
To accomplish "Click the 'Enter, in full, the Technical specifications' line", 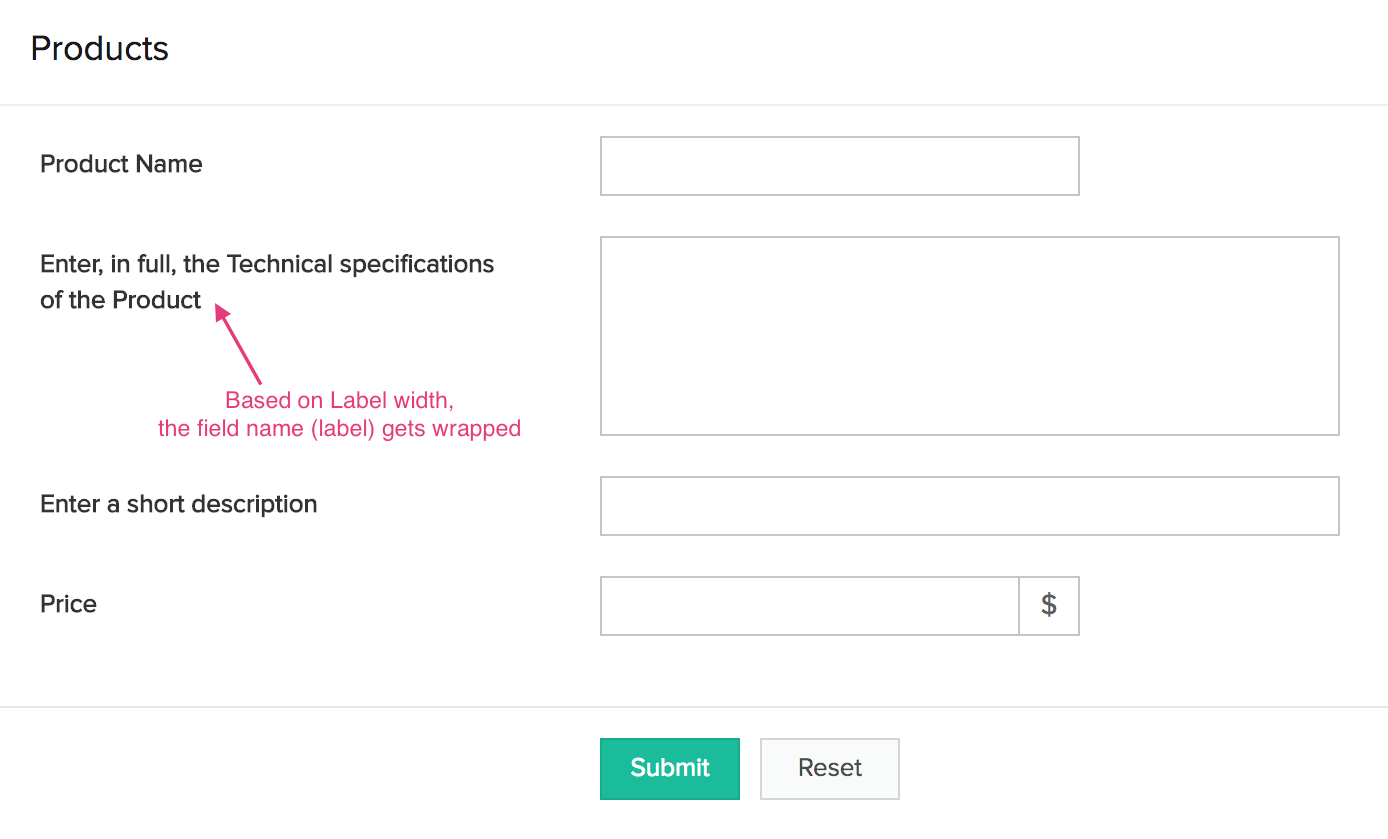I will point(267,264).
